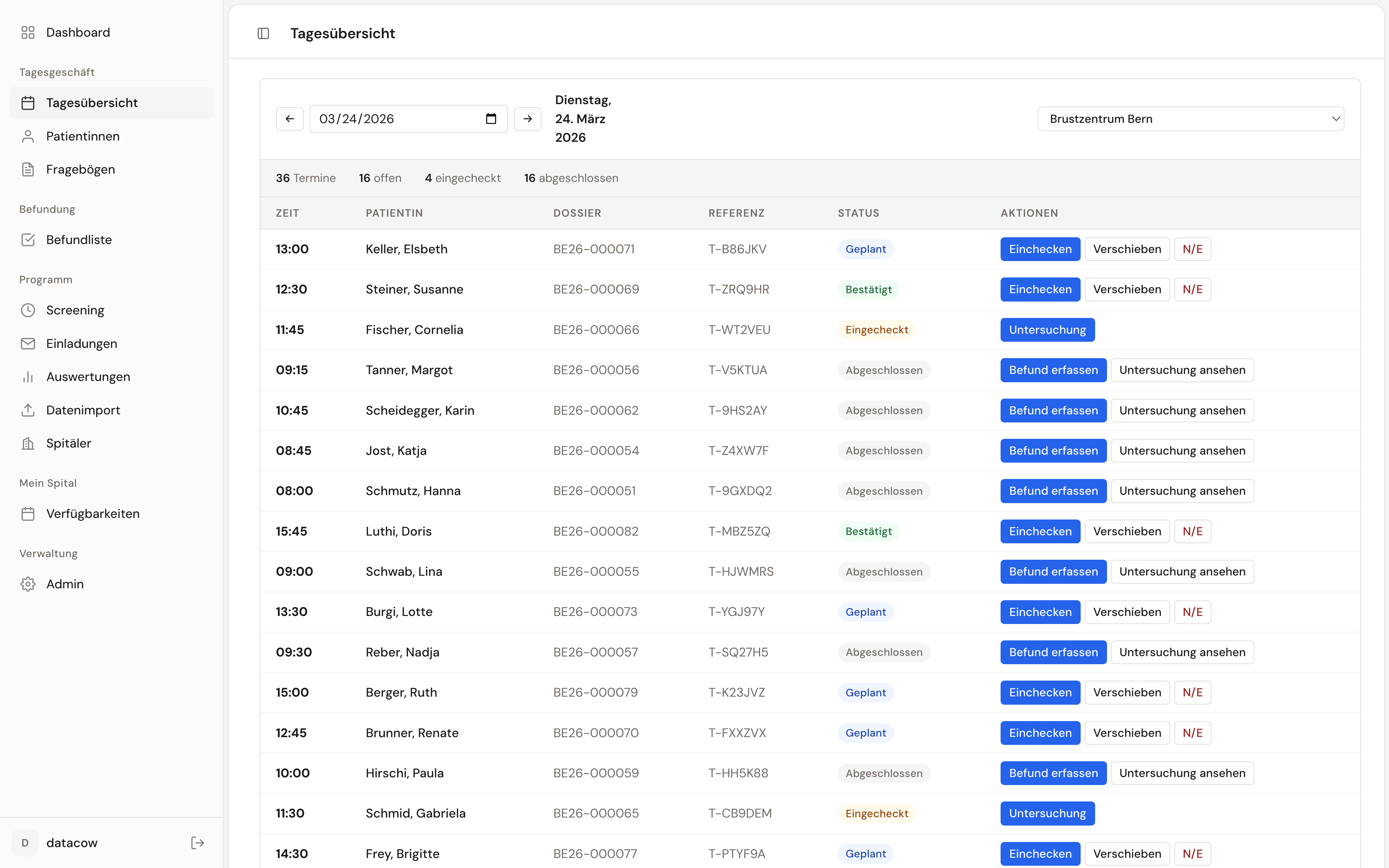The width and height of the screenshot is (1389, 868).
Task: Open Befundliste in the sidebar
Action: click(x=79, y=240)
